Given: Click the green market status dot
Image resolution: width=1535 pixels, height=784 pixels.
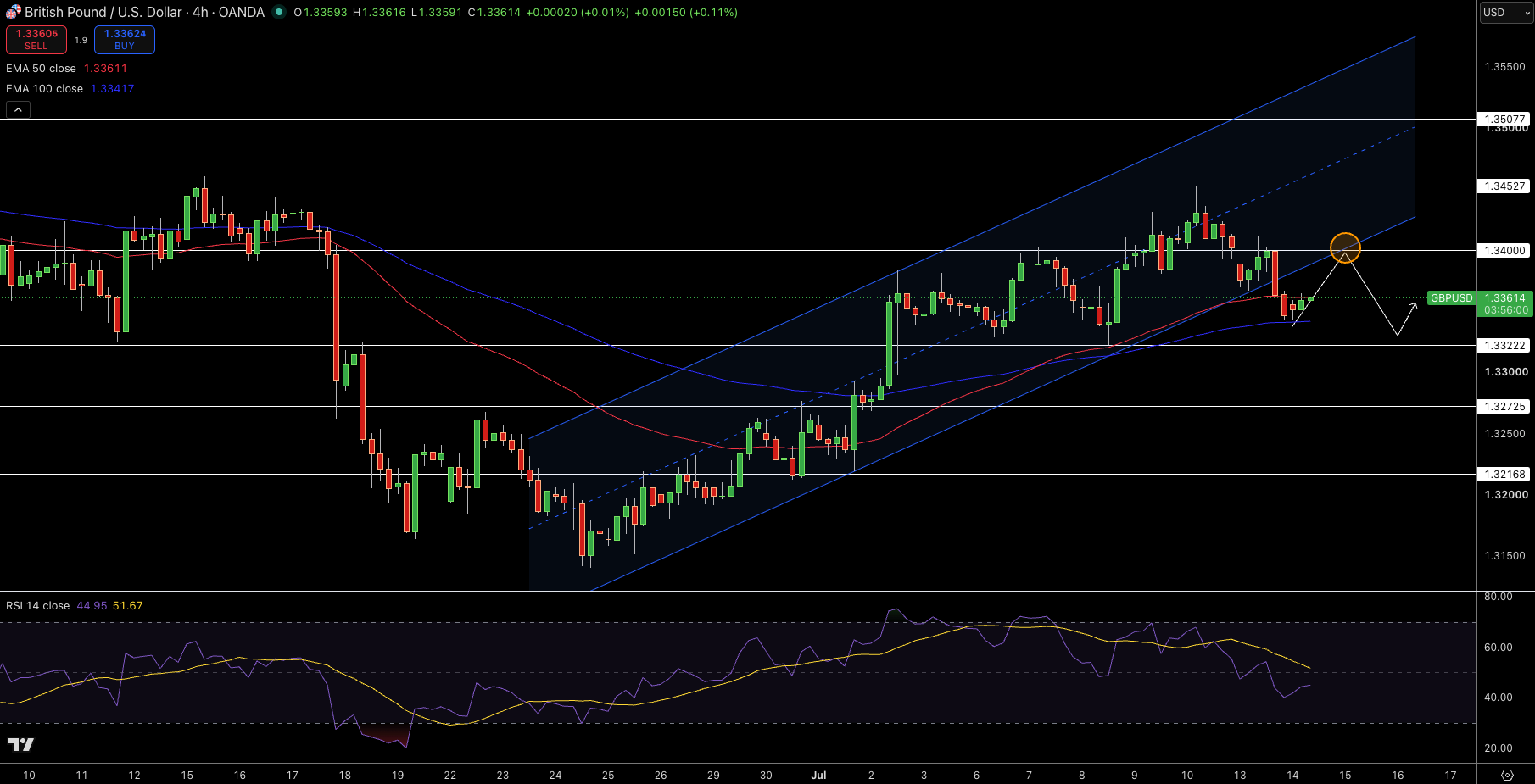Looking at the screenshot, I should (278, 12).
